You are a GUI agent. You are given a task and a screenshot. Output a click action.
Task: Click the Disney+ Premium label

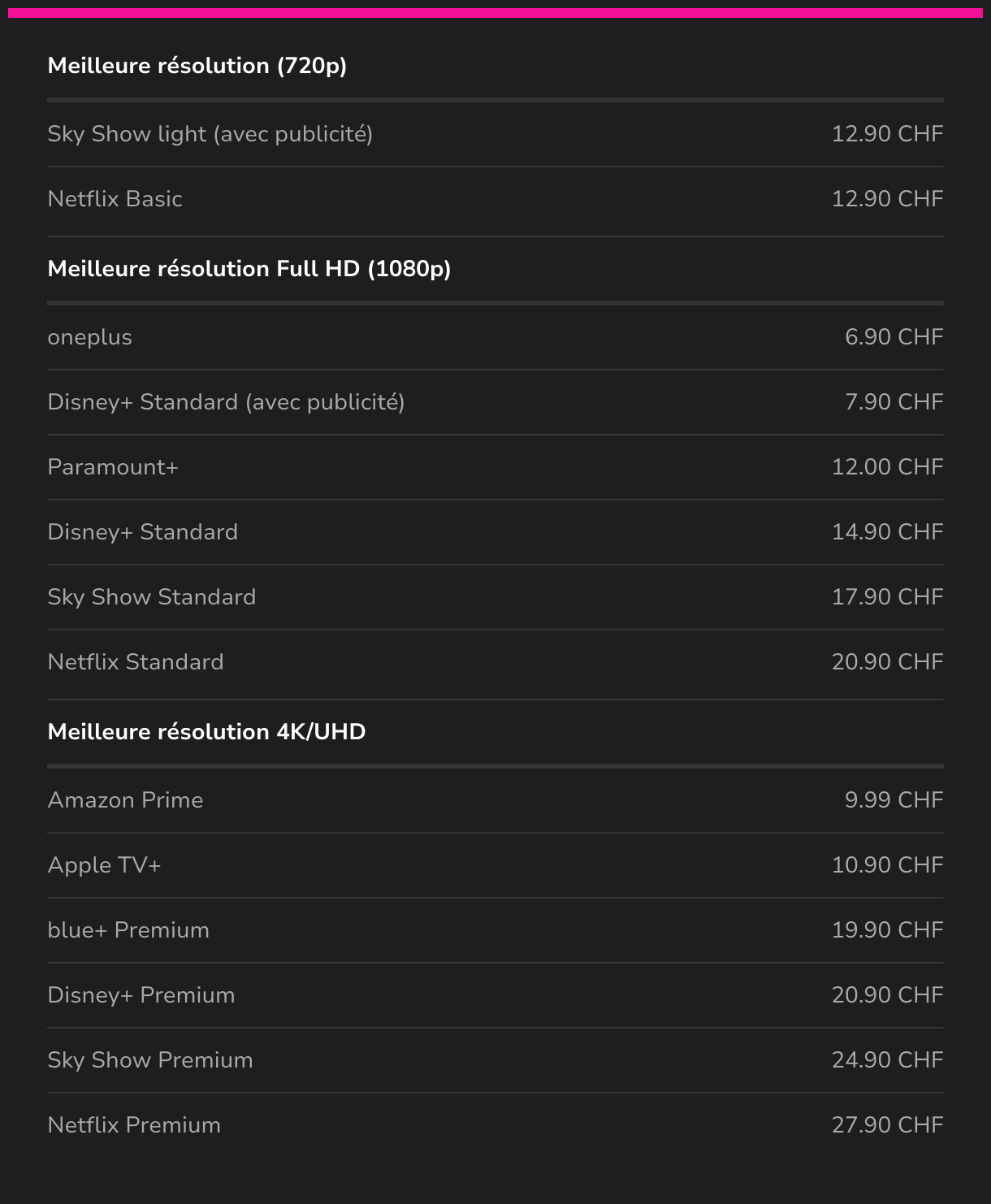141,995
